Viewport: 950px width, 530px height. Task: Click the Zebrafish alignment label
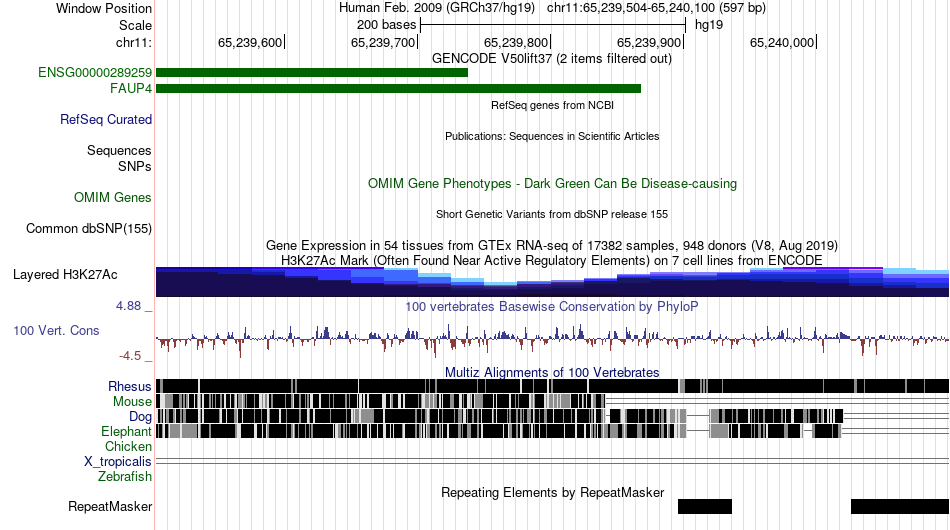[124, 476]
